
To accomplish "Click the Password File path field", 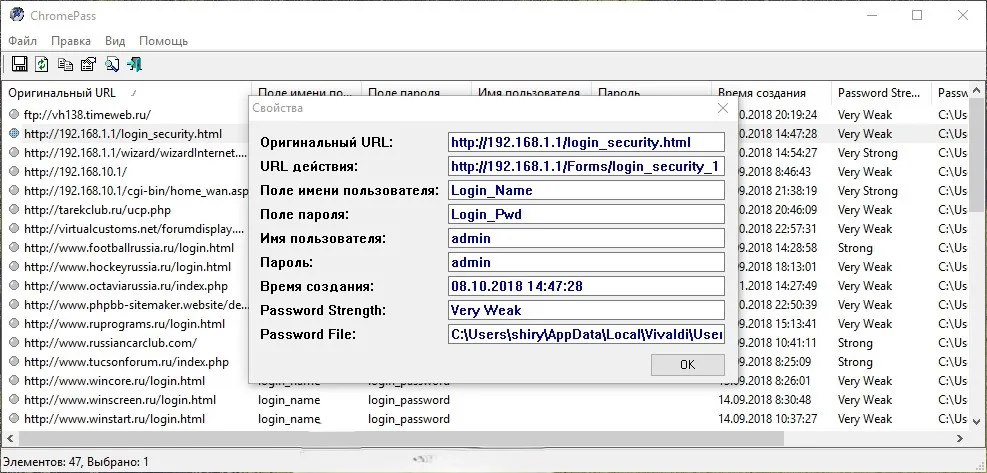I will [586, 334].
